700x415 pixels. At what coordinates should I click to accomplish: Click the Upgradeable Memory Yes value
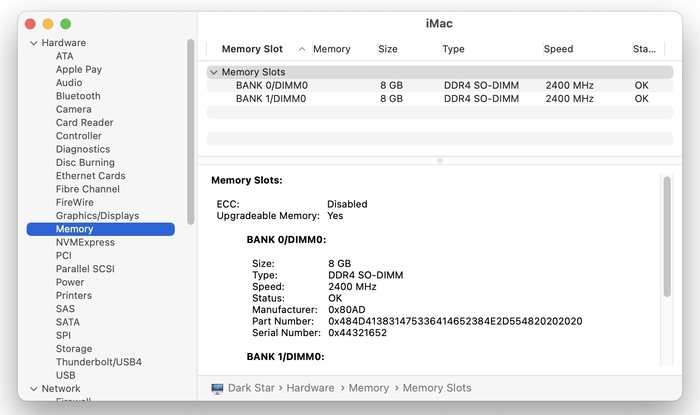(335, 216)
